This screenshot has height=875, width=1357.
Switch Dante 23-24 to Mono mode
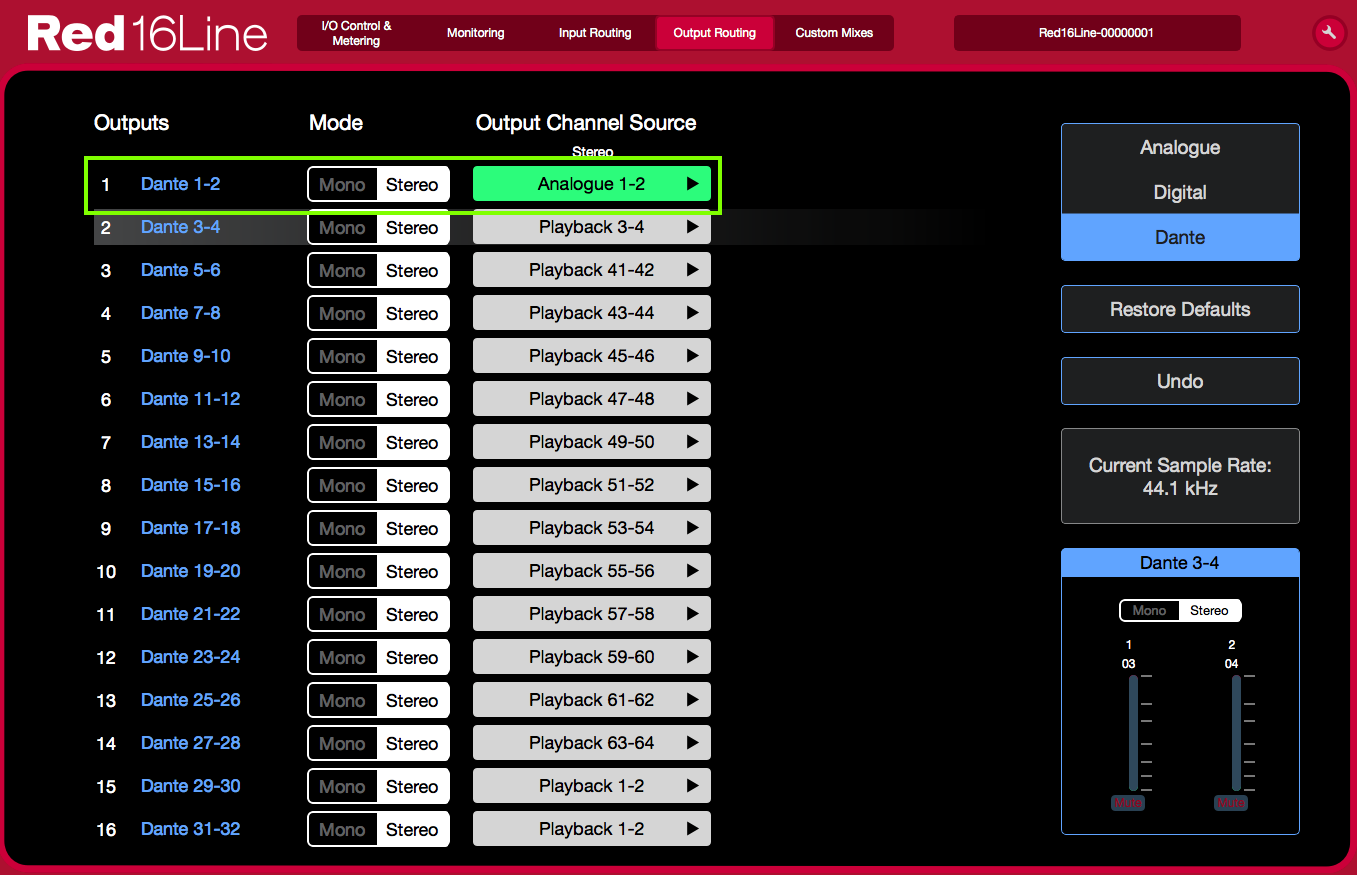(342, 657)
